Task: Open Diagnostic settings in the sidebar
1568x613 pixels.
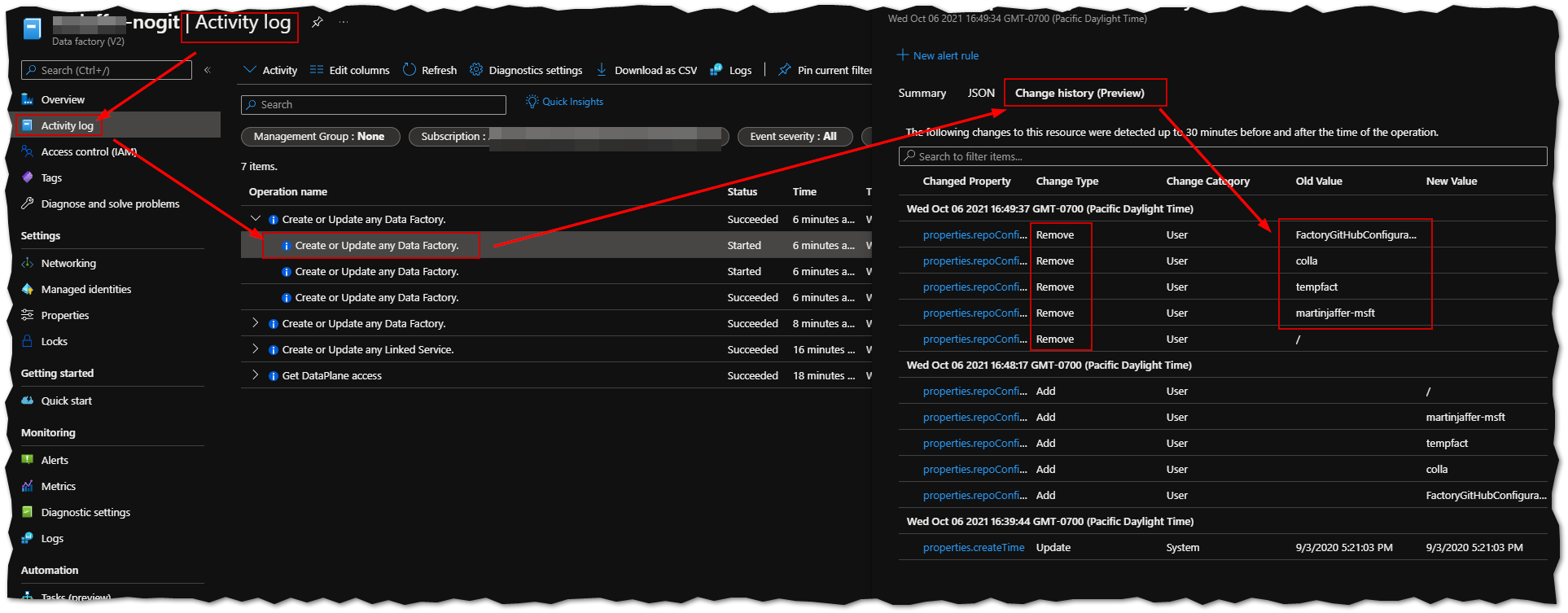Action: pos(85,512)
